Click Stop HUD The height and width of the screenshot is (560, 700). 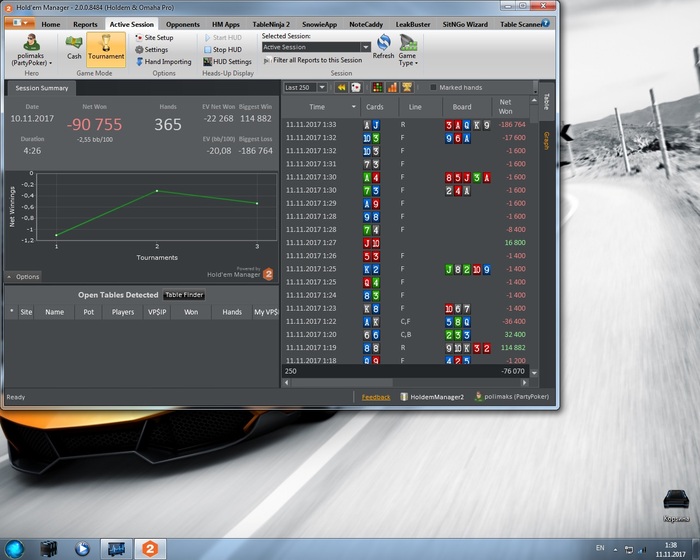pos(223,50)
